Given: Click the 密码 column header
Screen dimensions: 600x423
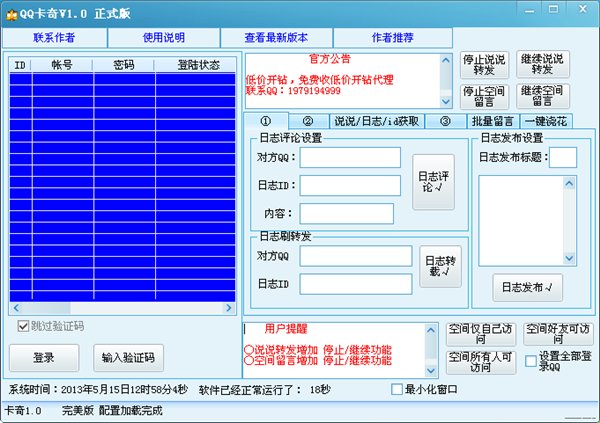Looking at the screenshot, I should pos(124,65).
